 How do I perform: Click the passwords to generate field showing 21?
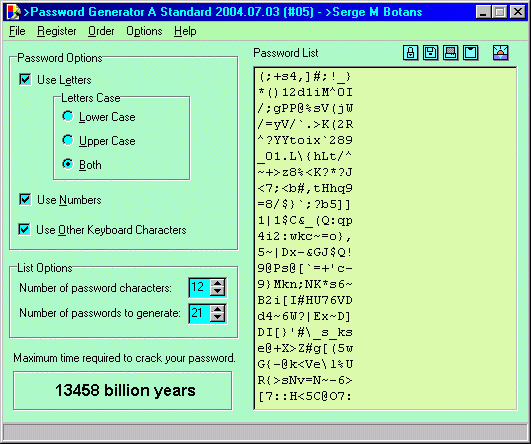200,313
